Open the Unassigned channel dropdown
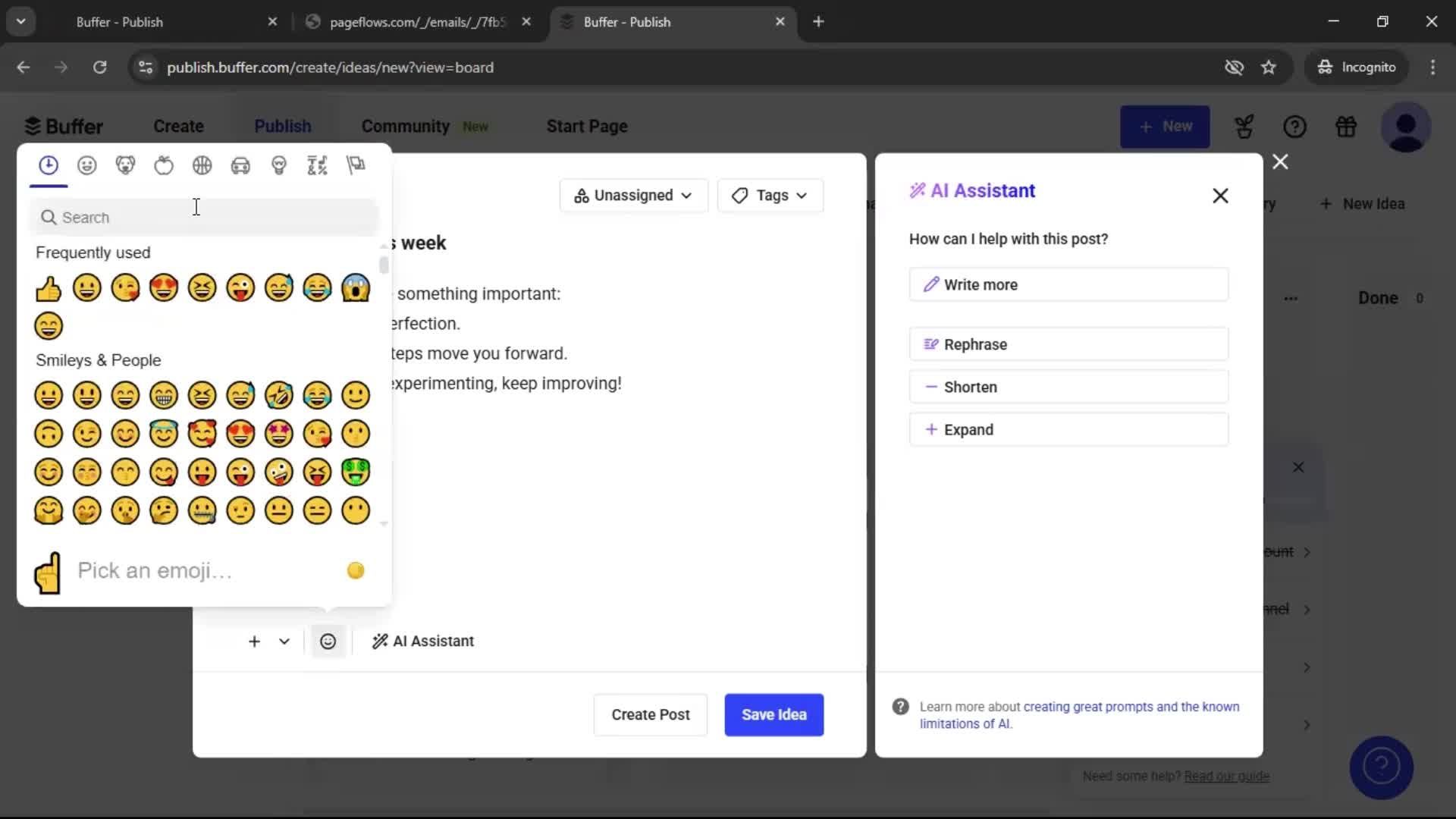This screenshot has width=1456, height=819. coord(633,196)
